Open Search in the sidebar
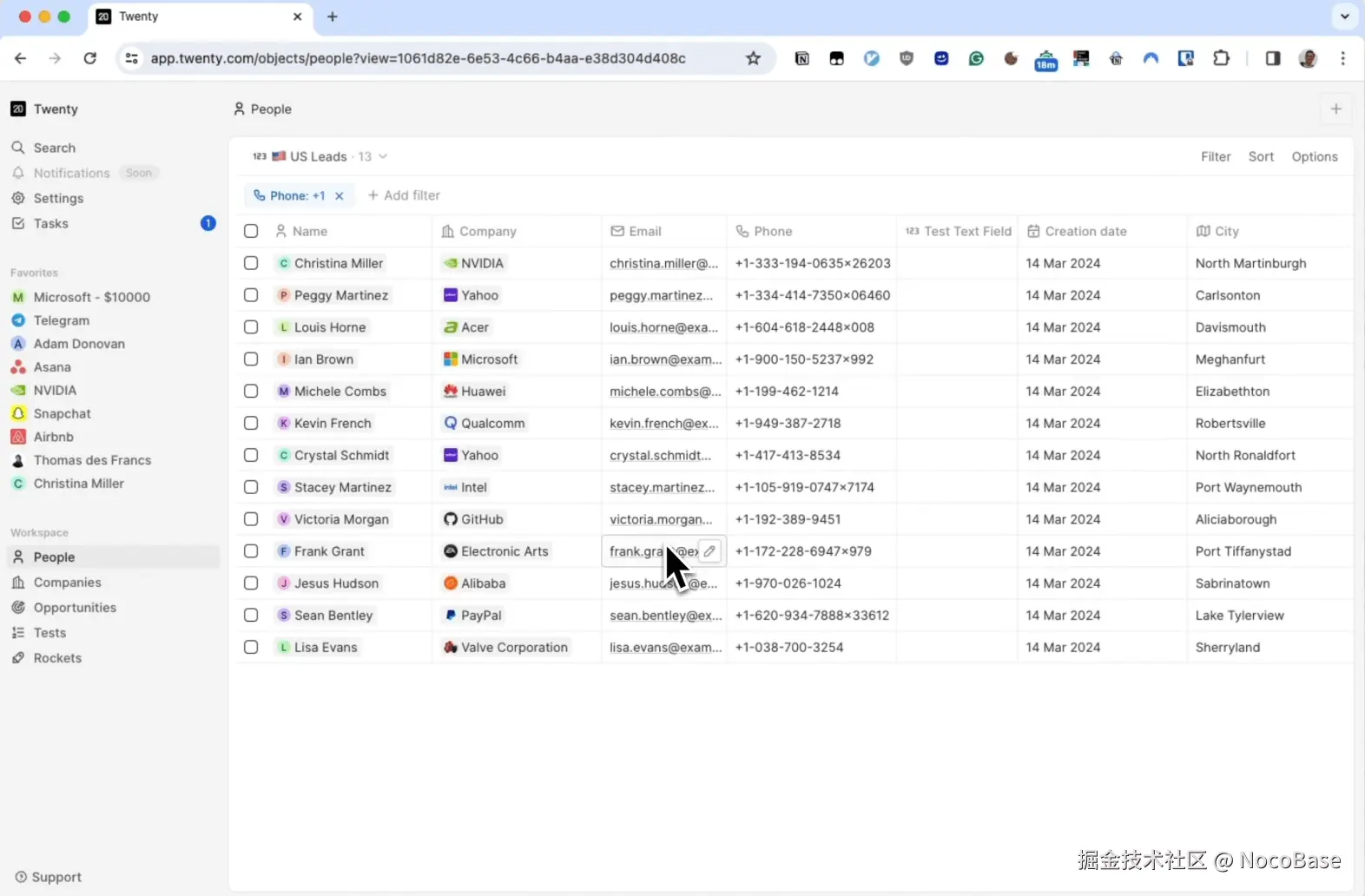Screen dimensions: 1365x896 [55, 148]
